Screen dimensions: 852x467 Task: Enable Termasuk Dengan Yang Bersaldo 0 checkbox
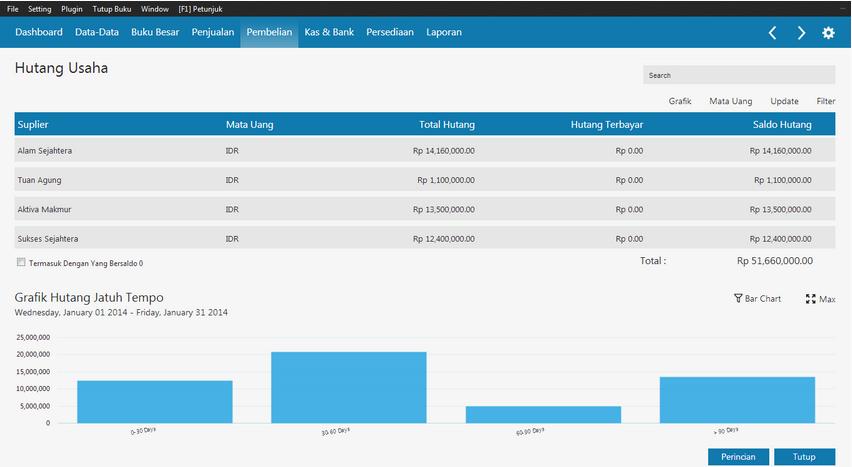21,263
